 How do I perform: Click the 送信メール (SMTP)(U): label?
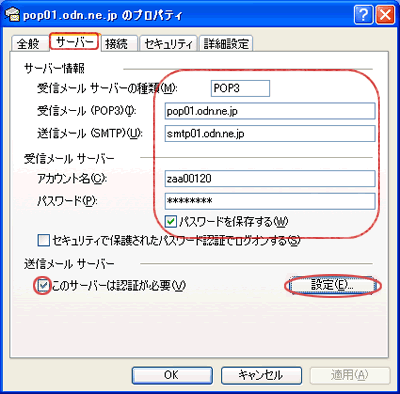point(90,133)
